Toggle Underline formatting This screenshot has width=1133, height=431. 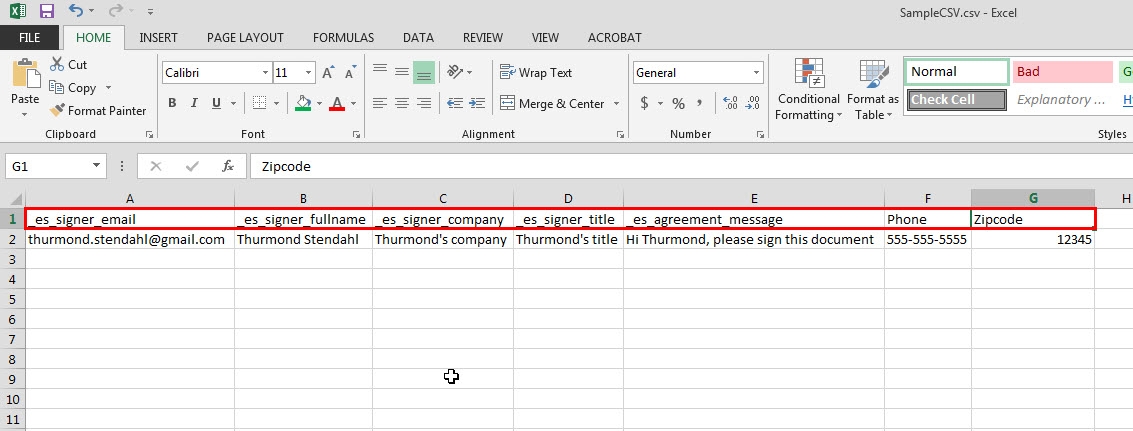click(x=216, y=103)
